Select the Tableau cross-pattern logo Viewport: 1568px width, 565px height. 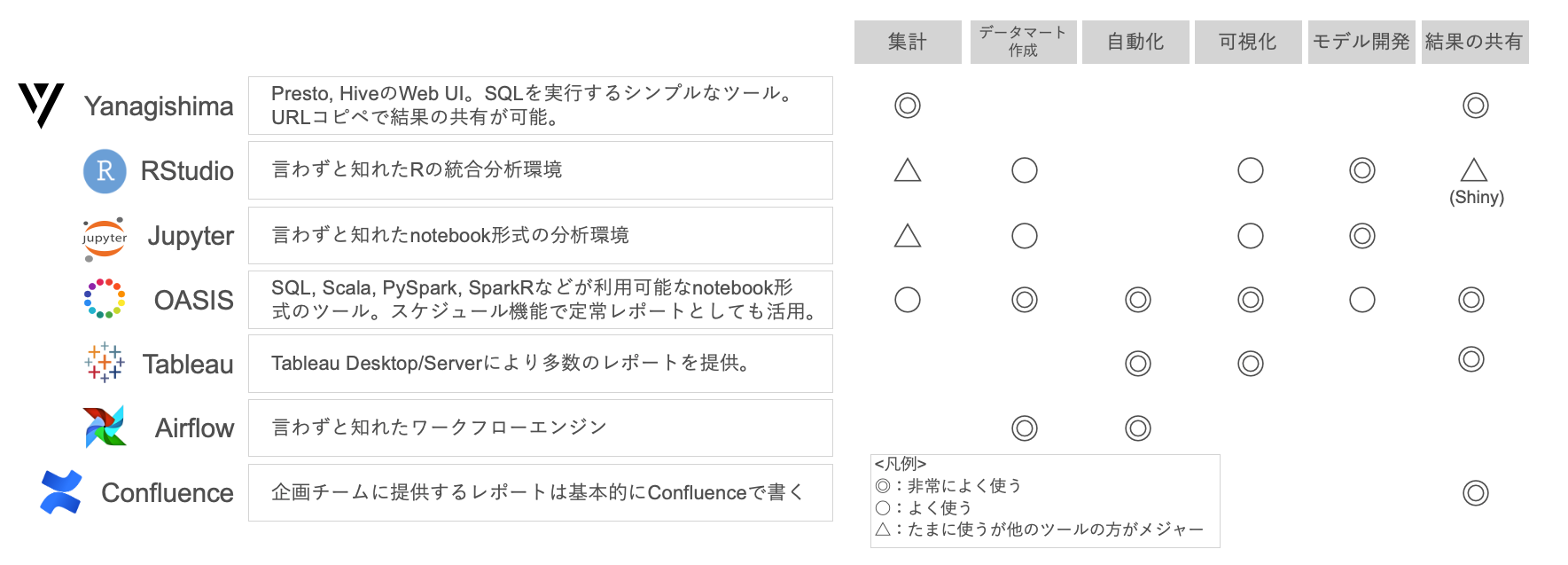click(105, 363)
